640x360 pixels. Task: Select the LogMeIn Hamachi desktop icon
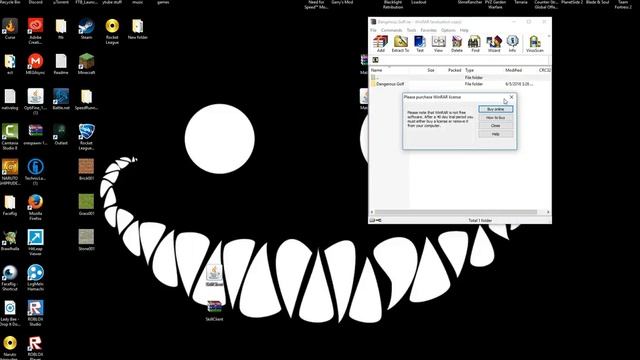tap(36, 278)
